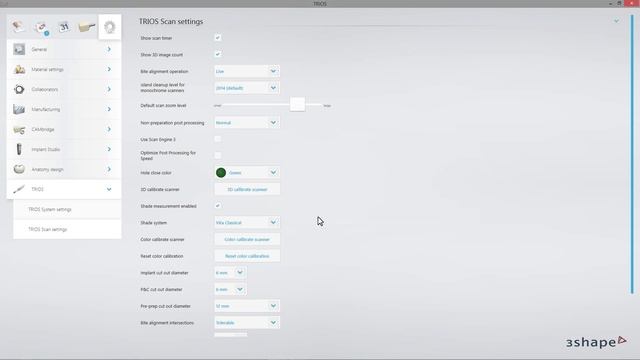The image size is (640, 360).
Task: Open TRIOS Scan settings submenu item
Action: (67, 229)
